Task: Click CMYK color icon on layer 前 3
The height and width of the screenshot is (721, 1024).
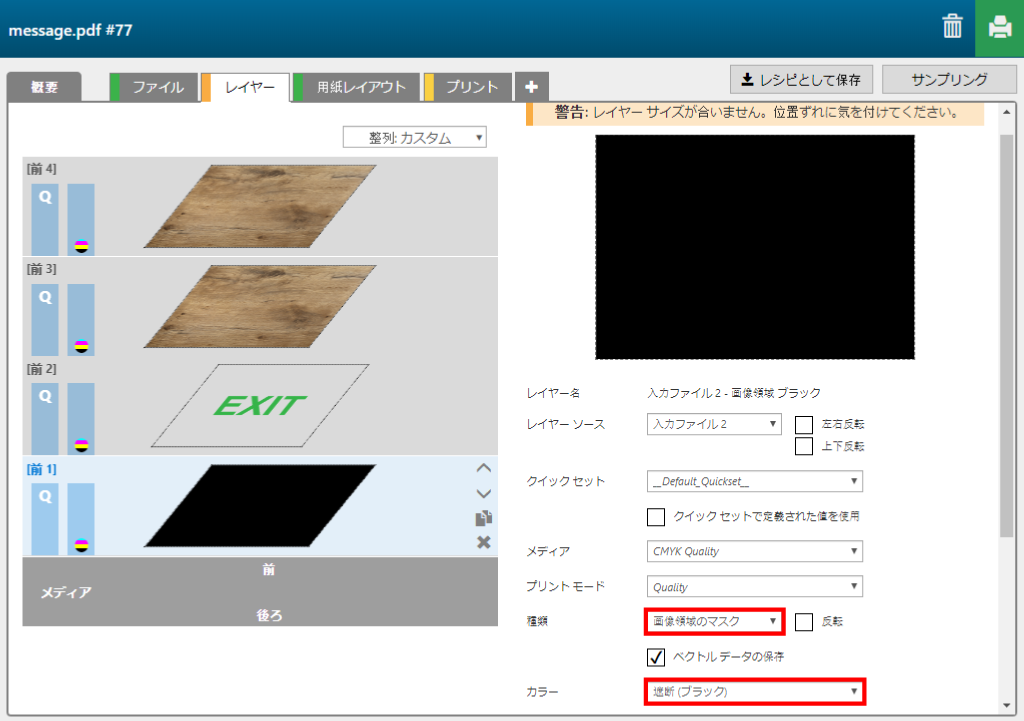Action: point(81,346)
